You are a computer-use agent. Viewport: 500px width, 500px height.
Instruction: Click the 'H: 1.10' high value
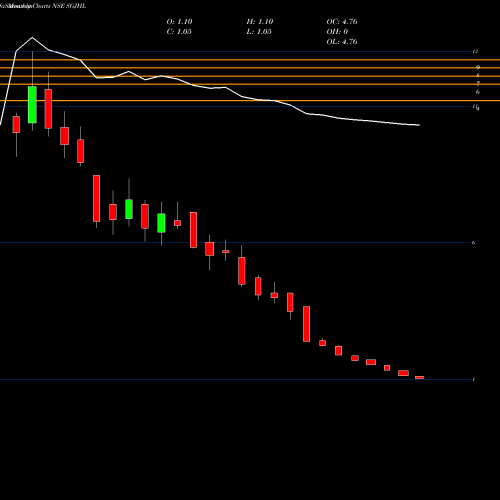coord(260,22)
